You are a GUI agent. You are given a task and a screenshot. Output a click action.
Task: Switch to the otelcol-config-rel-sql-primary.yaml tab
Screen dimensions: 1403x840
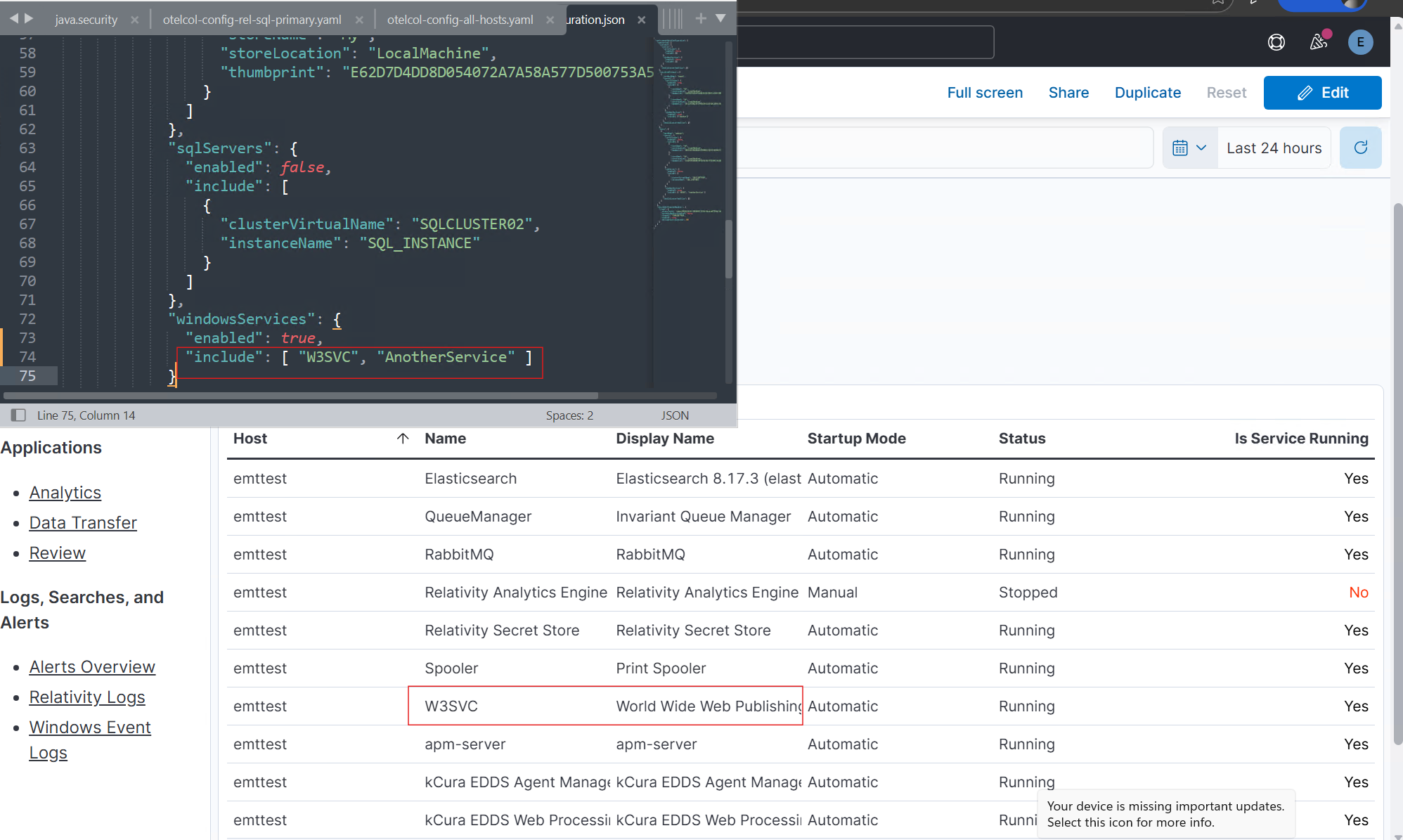pyautogui.click(x=252, y=20)
